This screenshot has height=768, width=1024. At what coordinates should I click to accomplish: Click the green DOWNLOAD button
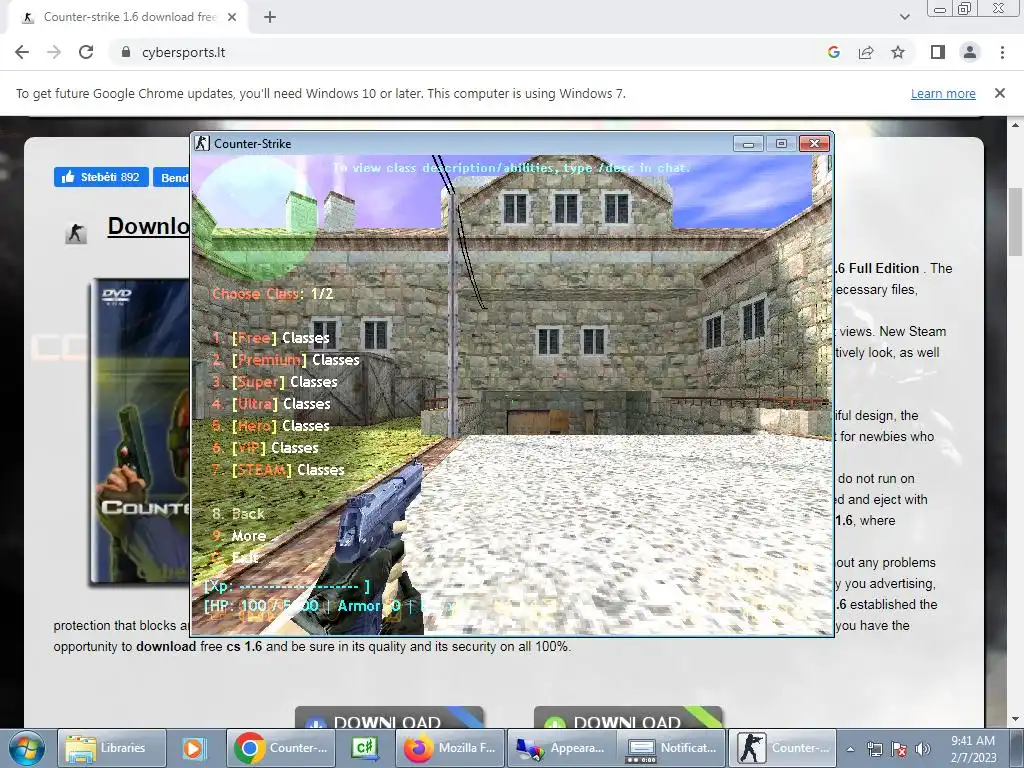(628, 717)
